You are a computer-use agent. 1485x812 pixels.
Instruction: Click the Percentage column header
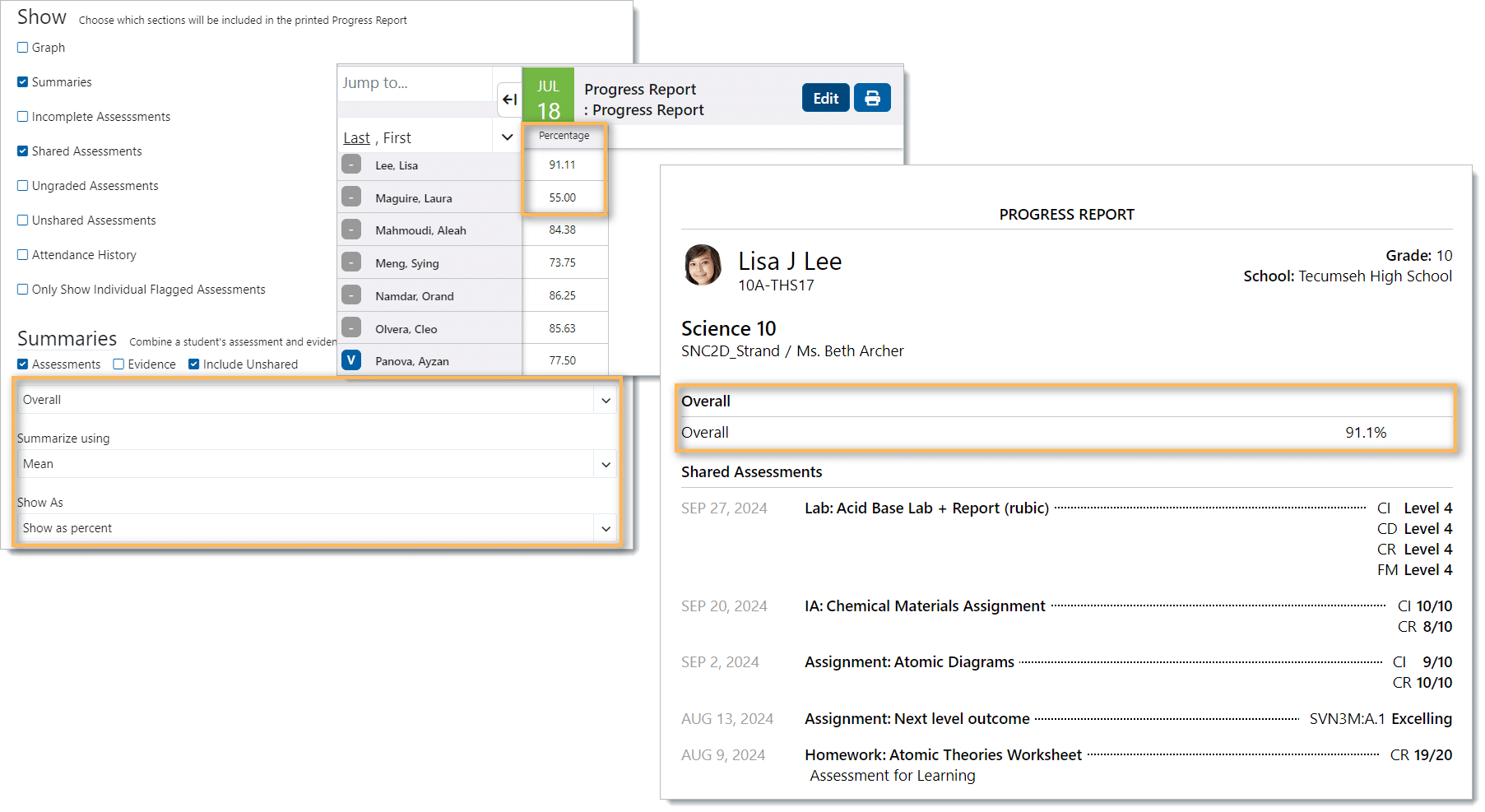pyautogui.click(x=564, y=136)
